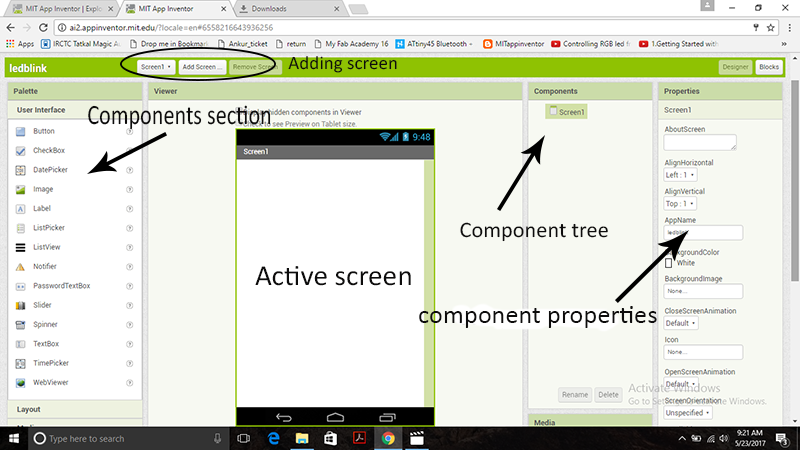Open the Apps bookmarks shortcut
Viewport: 800px width, 450px height.
[20, 44]
